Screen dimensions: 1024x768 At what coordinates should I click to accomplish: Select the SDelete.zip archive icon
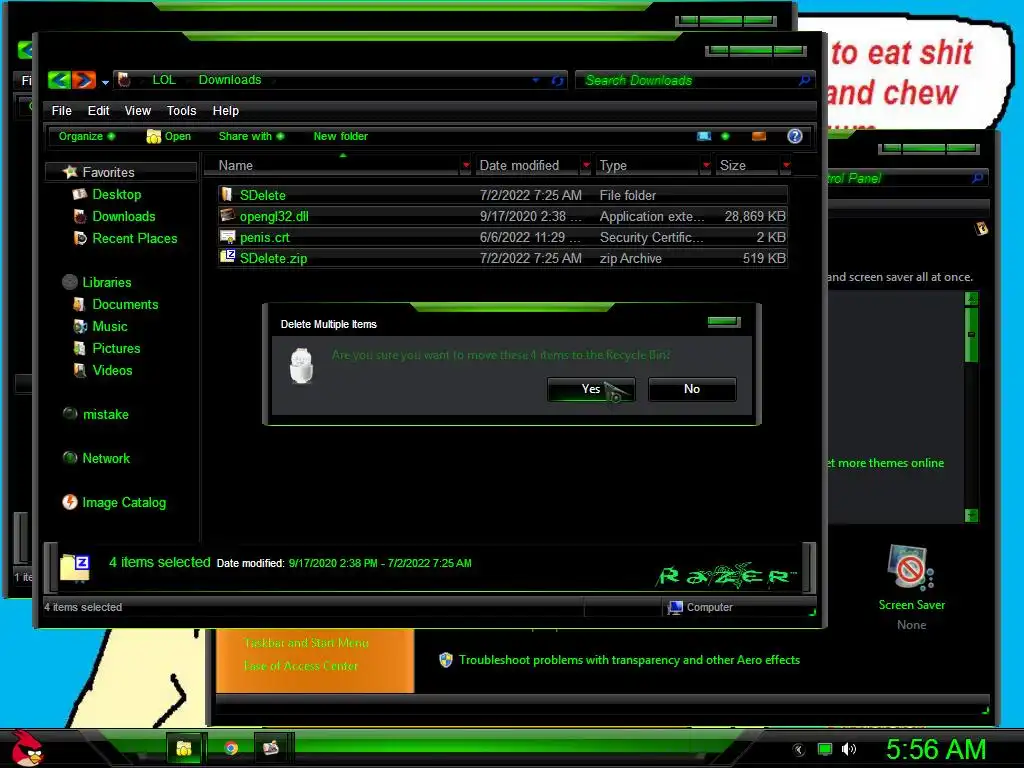point(227,257)
